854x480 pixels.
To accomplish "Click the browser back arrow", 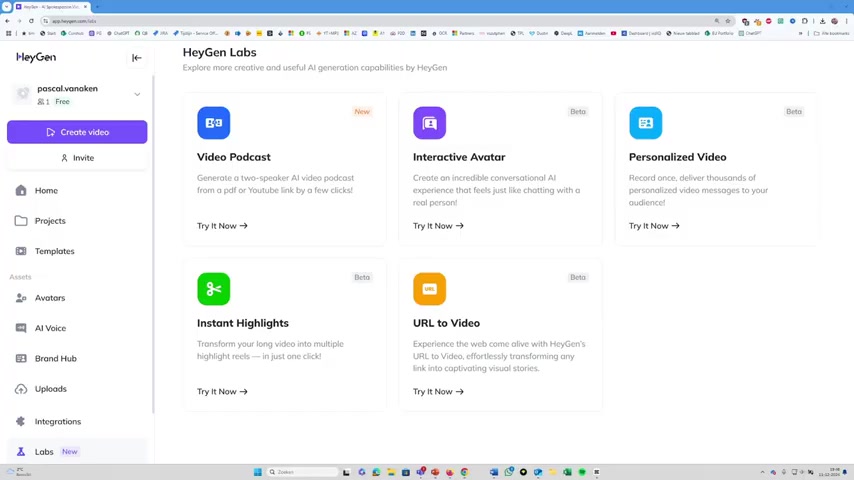I will click(x=8, y=21).
